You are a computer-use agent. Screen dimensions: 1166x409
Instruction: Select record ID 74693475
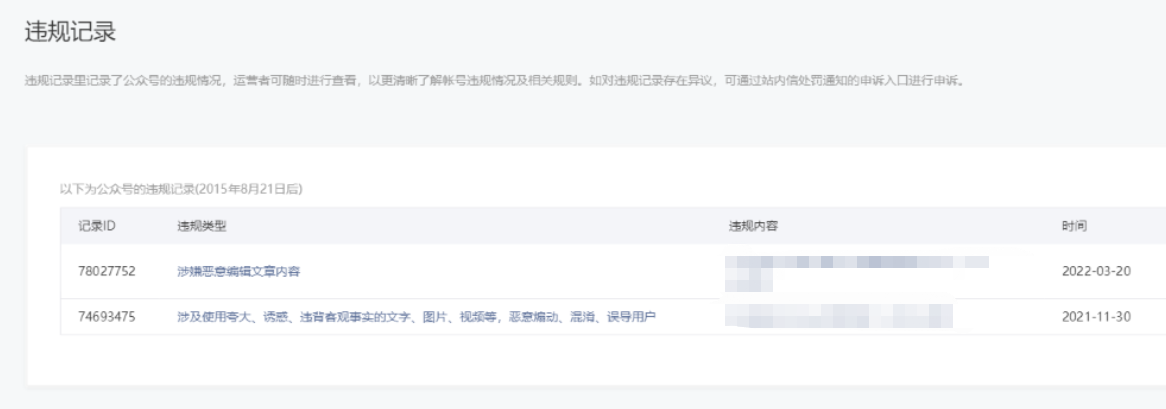click(x=106, y=318)
